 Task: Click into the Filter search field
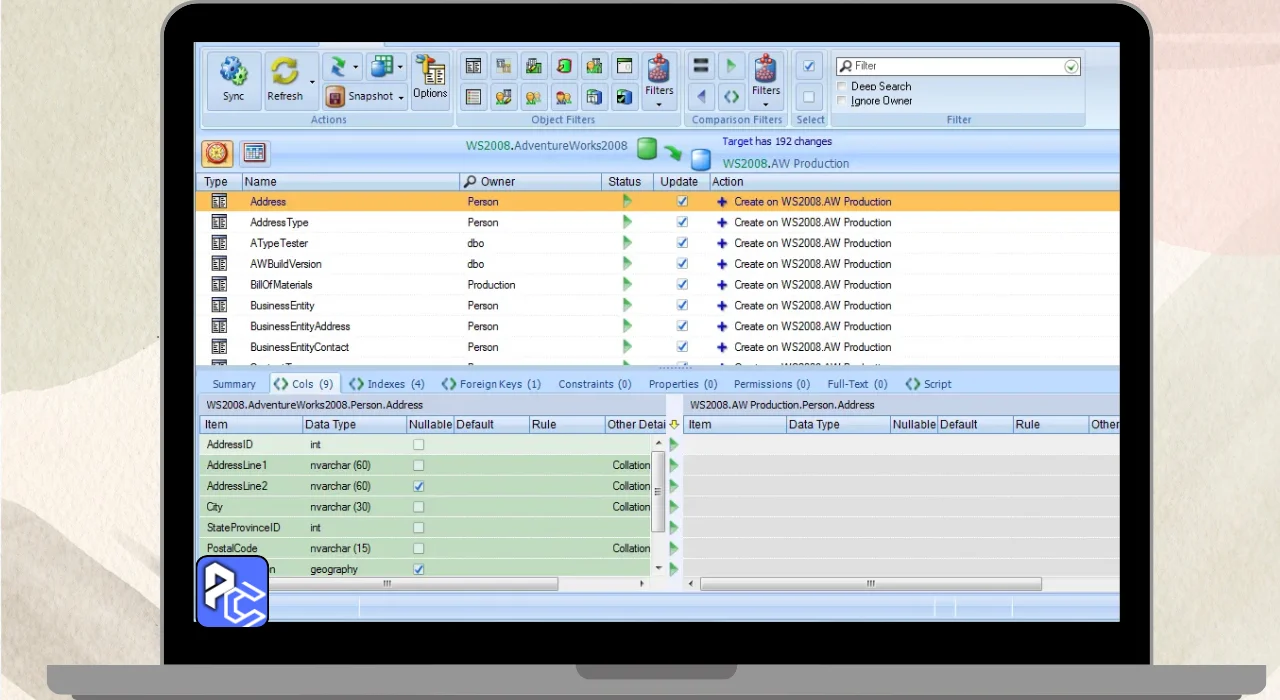point(955,66)
